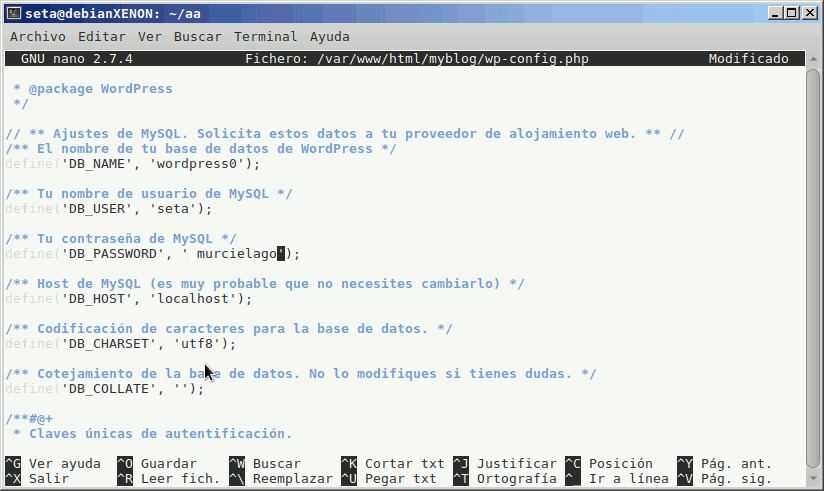Image resolution: width=824 pixels, height=491 pixels.
Task: Click 'DB_HOST' constant text
Action: (x=97, y=299)
